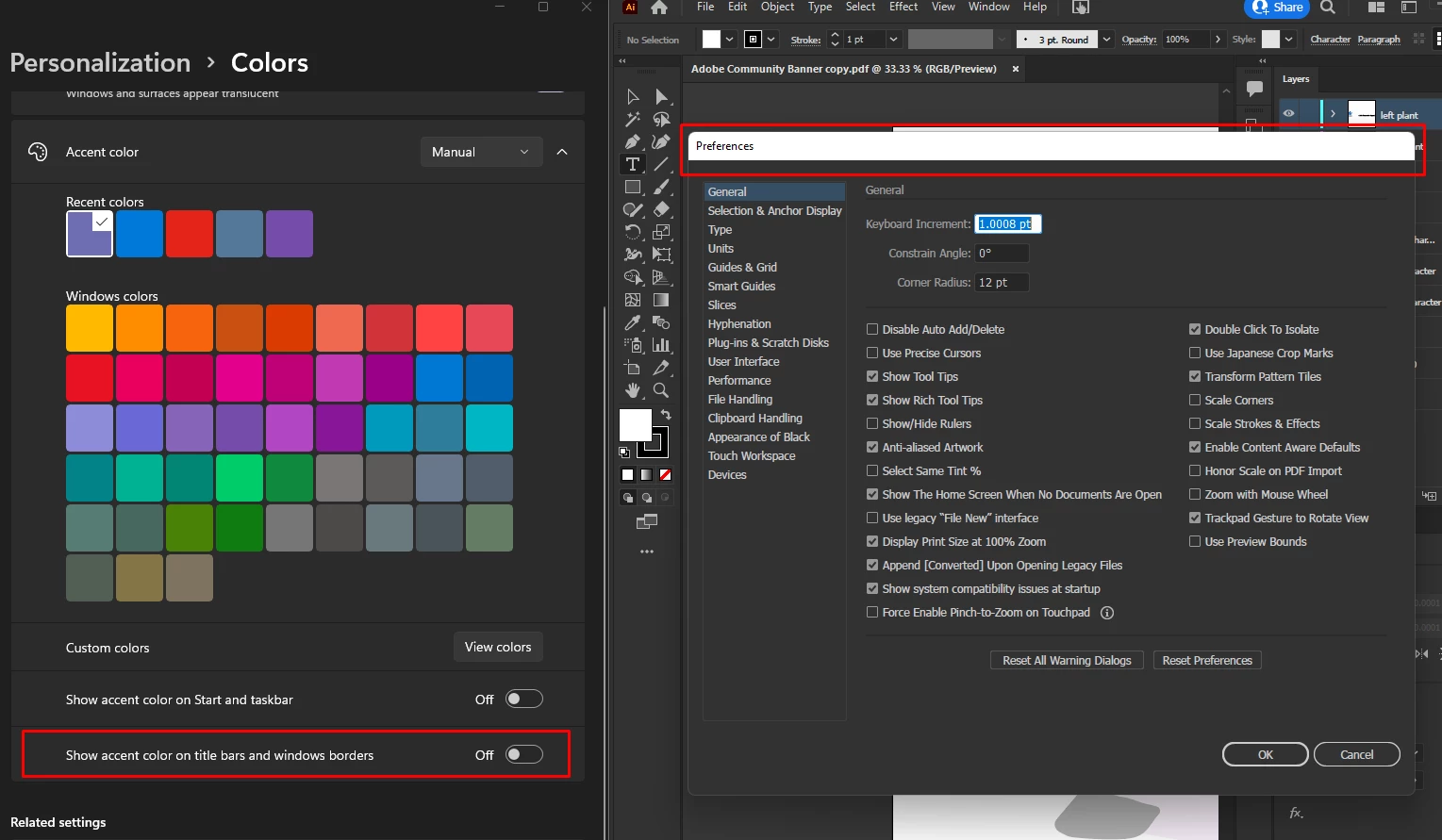Open the graphic Style dropdown
The height and width of the screenshot is (840, 1442).
tap(1288, 40)
